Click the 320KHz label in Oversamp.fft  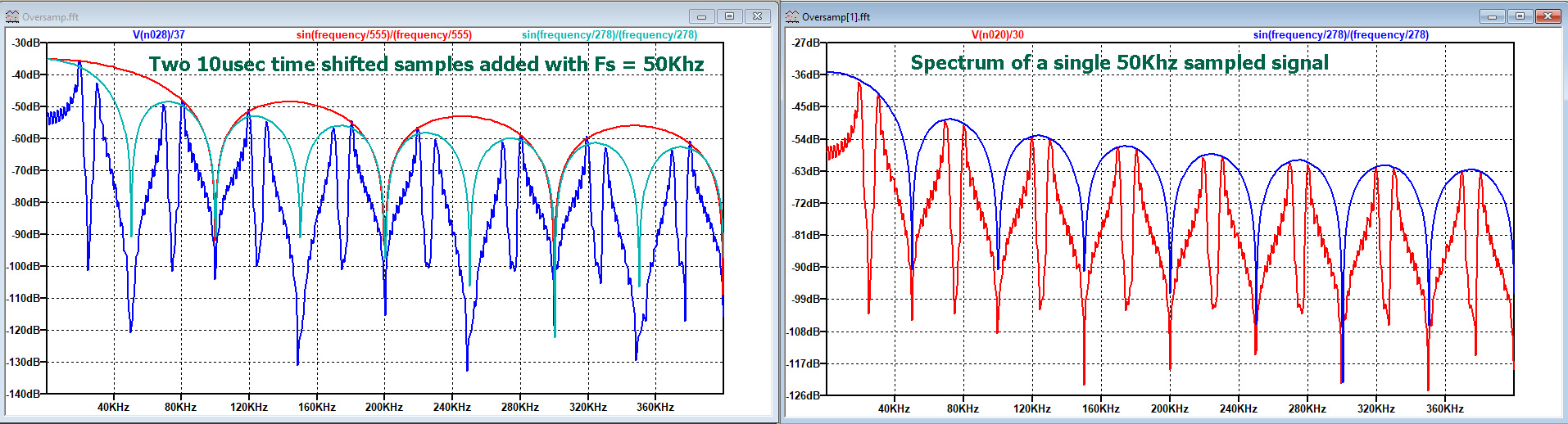point(587,407)
